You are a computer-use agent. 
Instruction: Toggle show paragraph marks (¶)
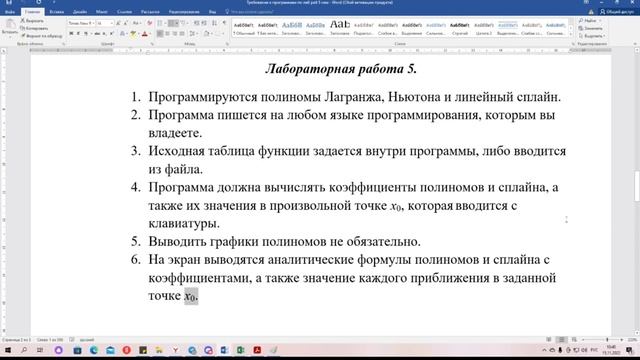pyautogui.click(x=224, y=23)
